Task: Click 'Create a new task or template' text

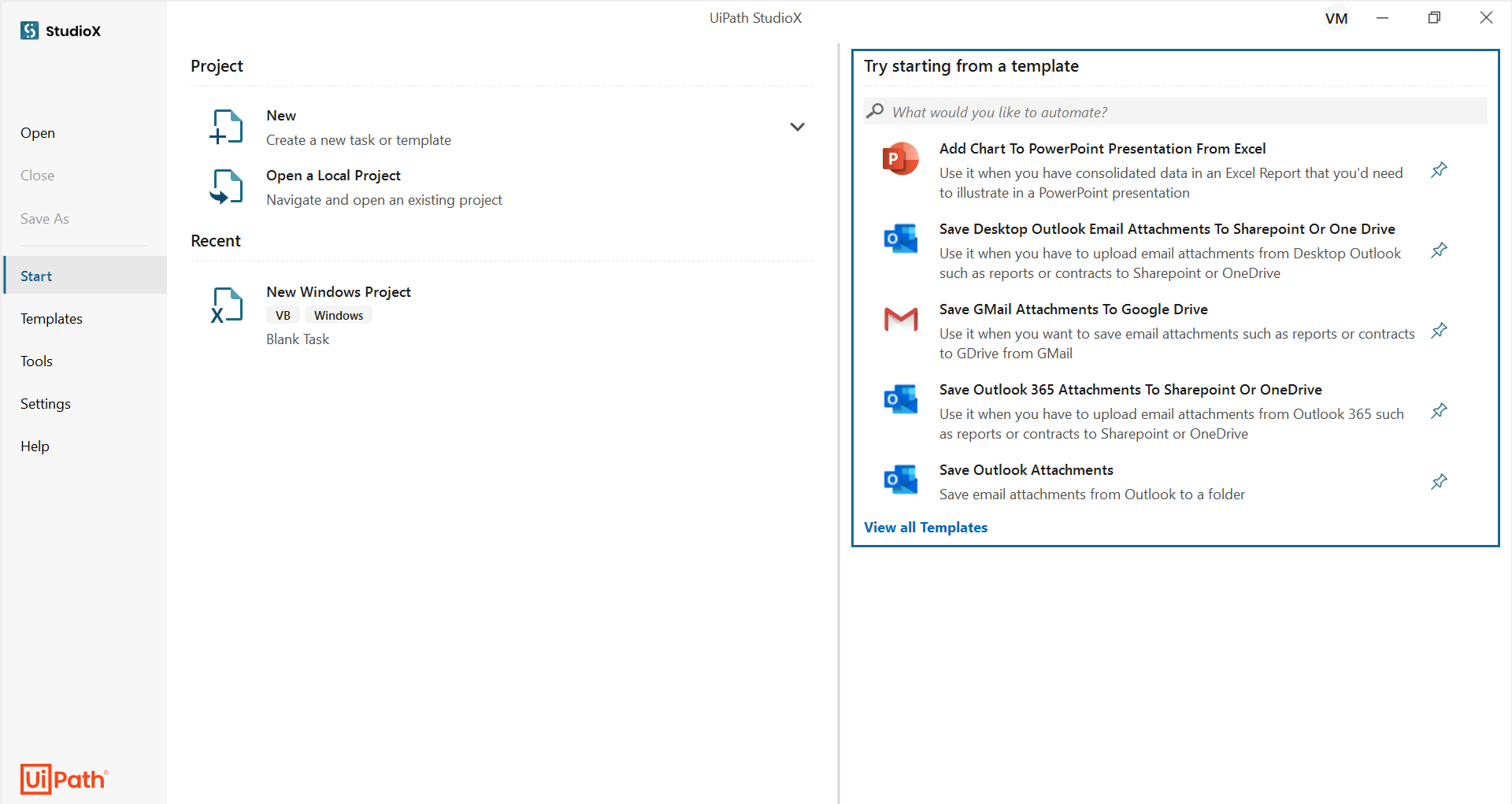Action: pos(358,140)
